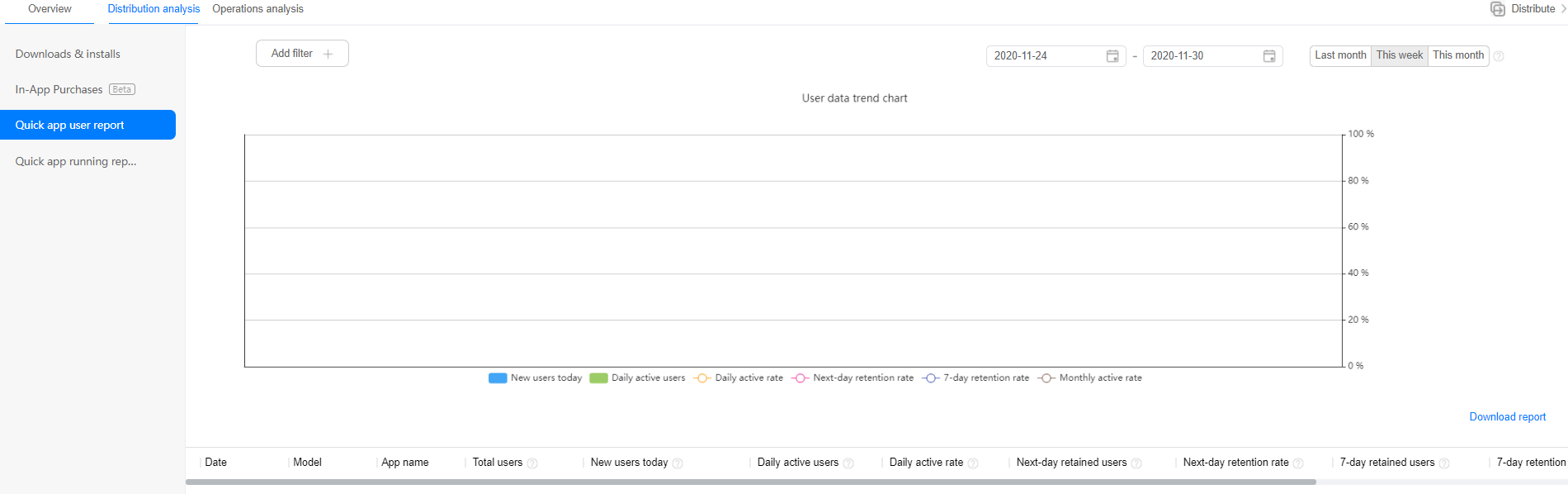Toggle the 7-day retention rate legend series
Viewport: 1568px width, 494px height.
pyautogui.click(x=976, y=378)
